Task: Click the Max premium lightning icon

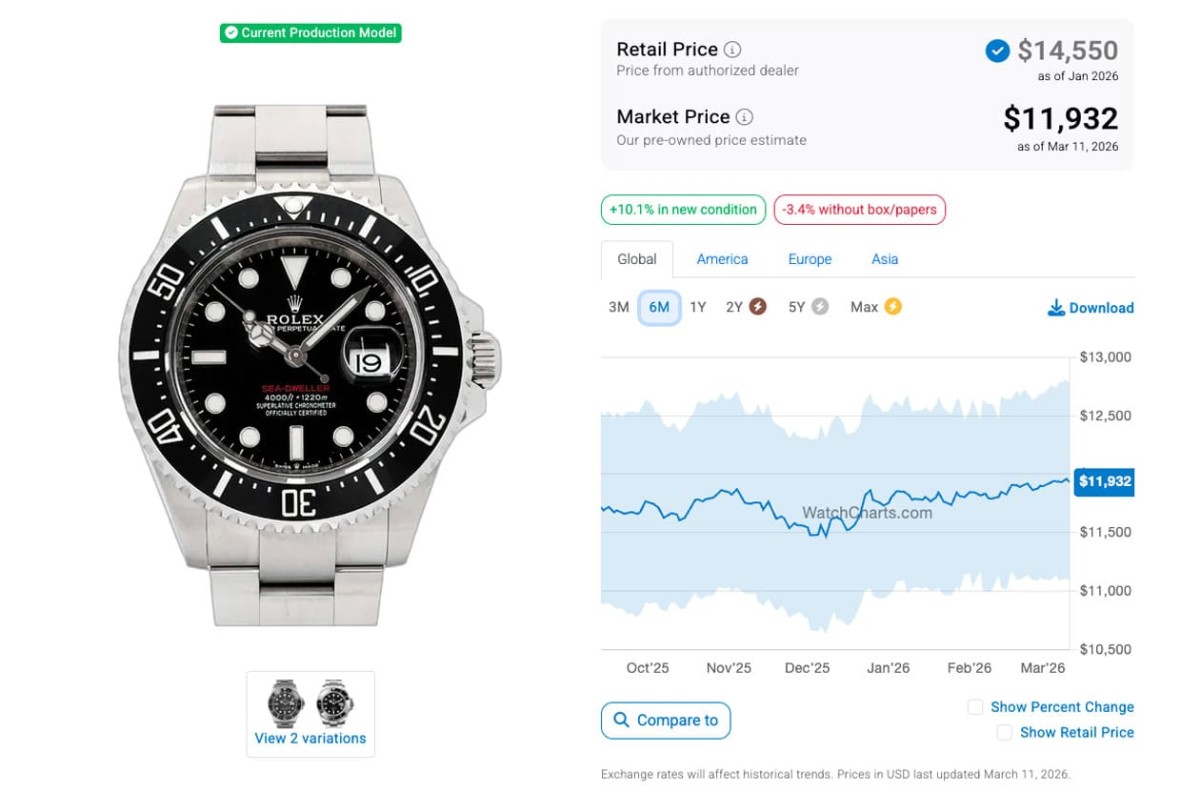Action: coord(892,307)
